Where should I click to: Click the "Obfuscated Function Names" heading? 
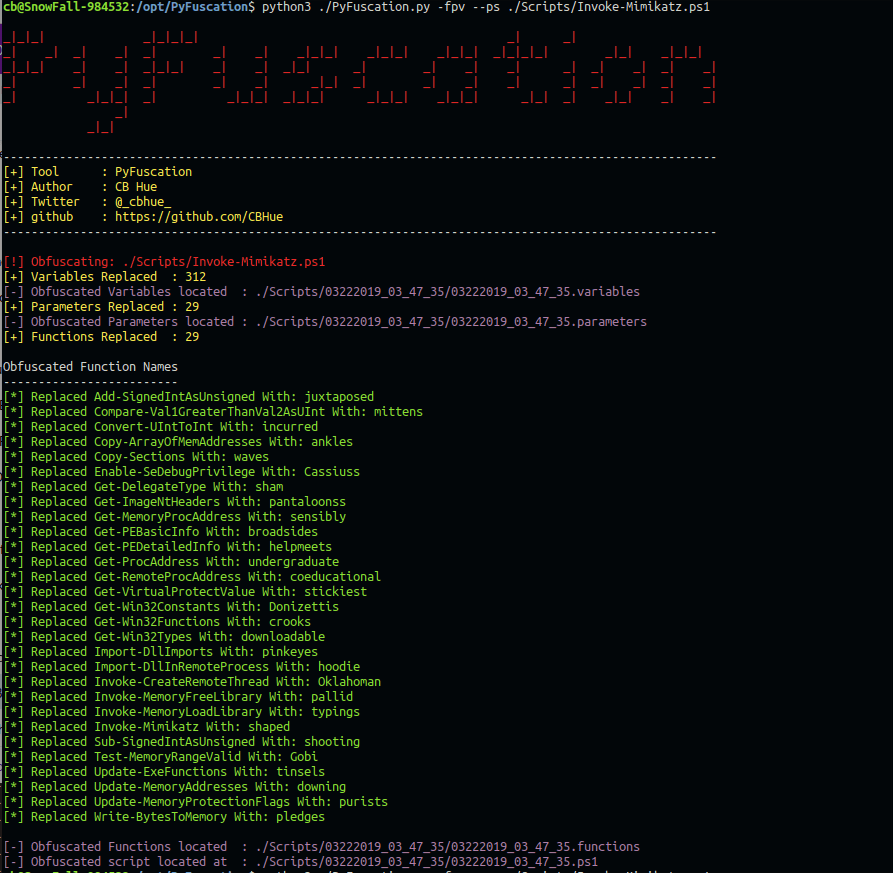point(91,367)
